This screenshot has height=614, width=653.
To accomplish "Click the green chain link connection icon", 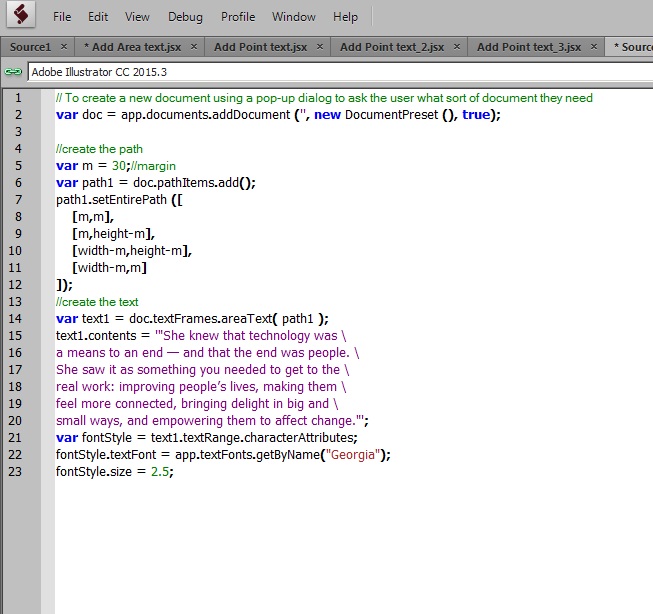I will pyautogui.click(x=13, y=72).
